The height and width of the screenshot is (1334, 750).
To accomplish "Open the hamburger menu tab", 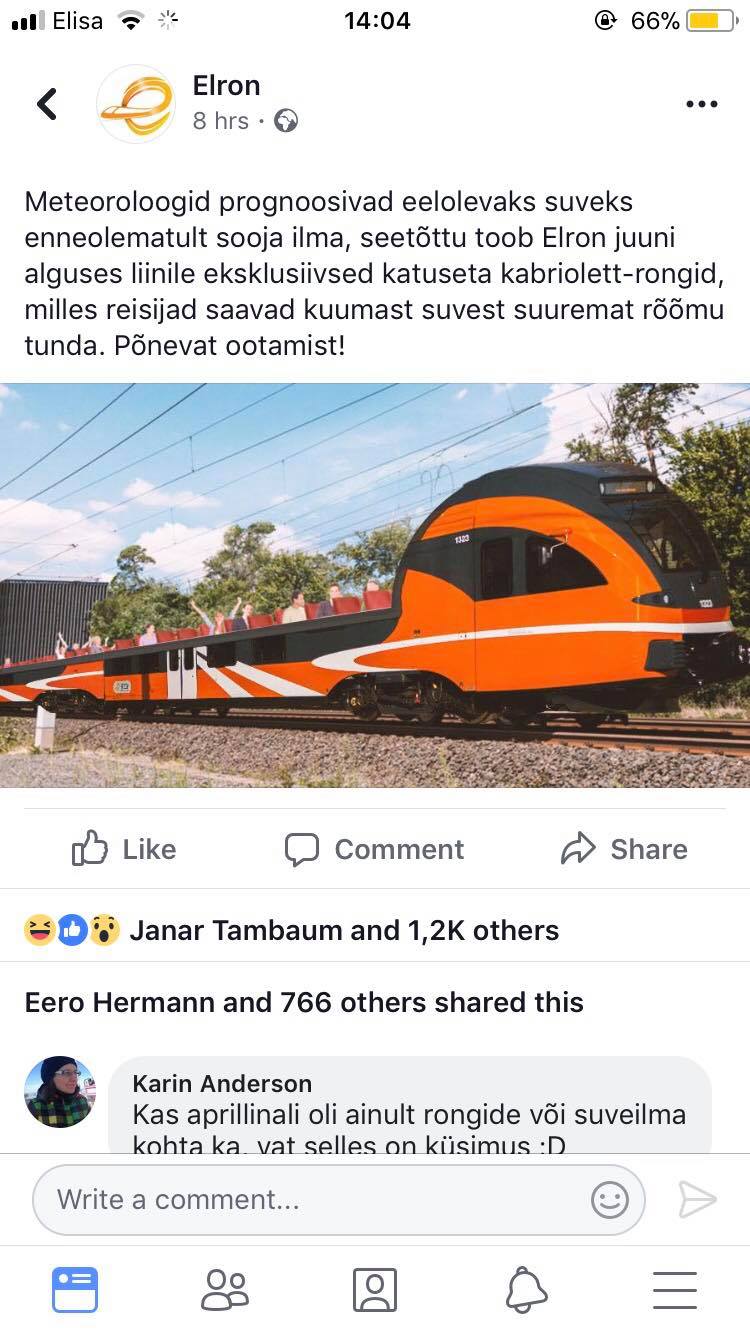I will [x=675, y=1289].
